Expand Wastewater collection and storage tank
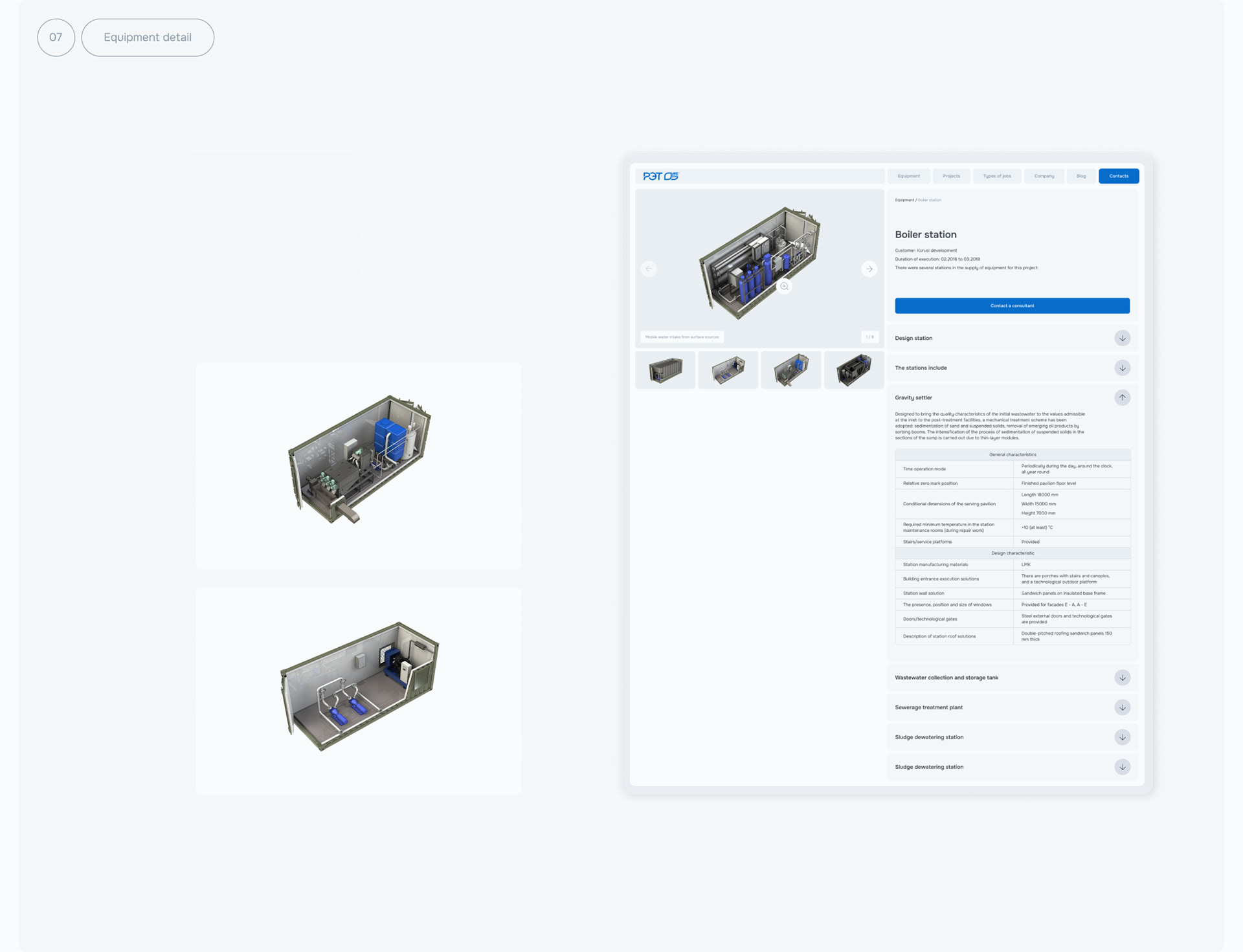1243x952 pixels. (1122, 678)
